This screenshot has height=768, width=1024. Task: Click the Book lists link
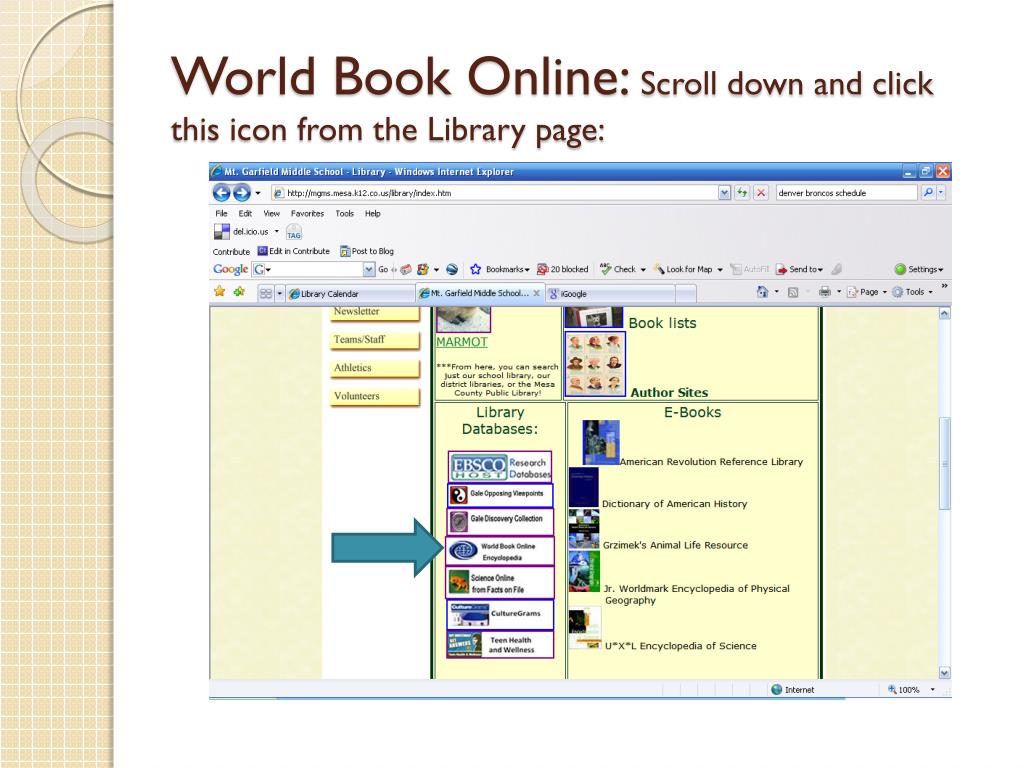[x=662, y=323]
